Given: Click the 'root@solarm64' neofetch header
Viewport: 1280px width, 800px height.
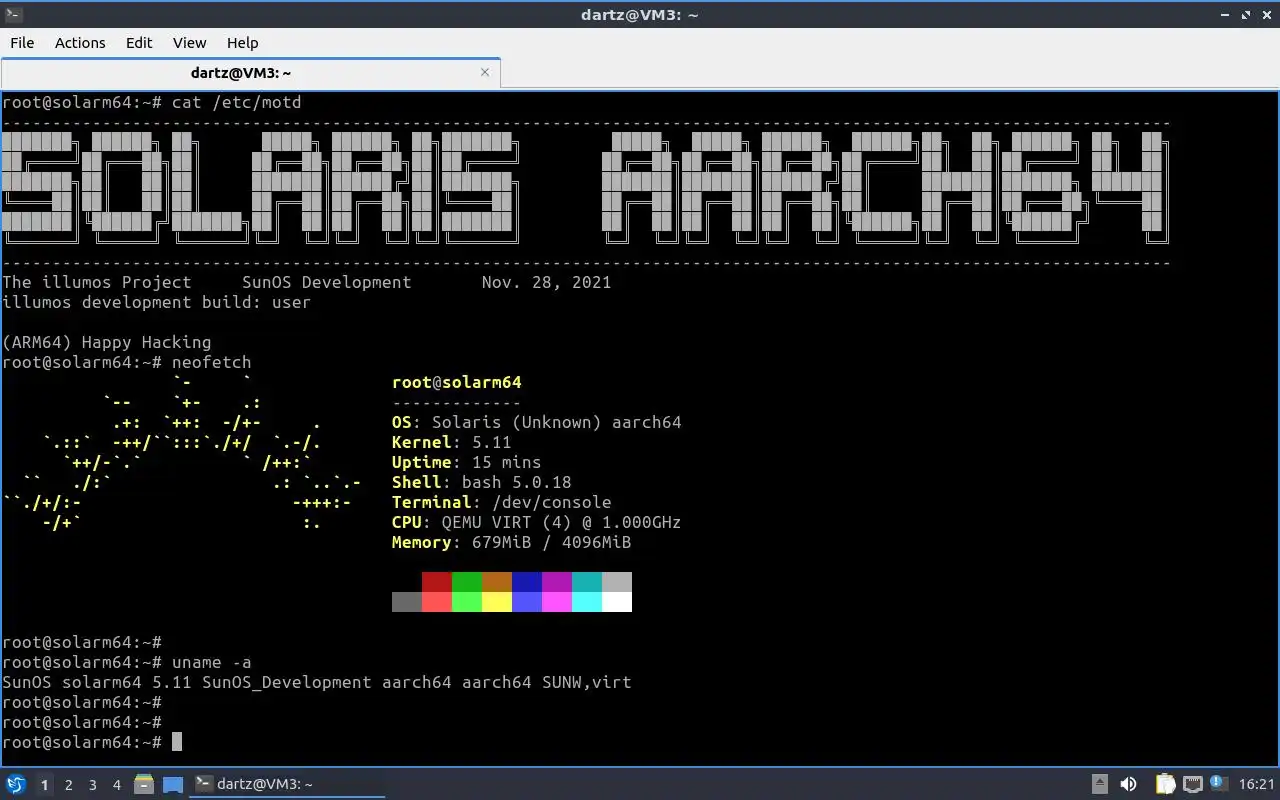Looking at the screenshot, I should point(457,382).
